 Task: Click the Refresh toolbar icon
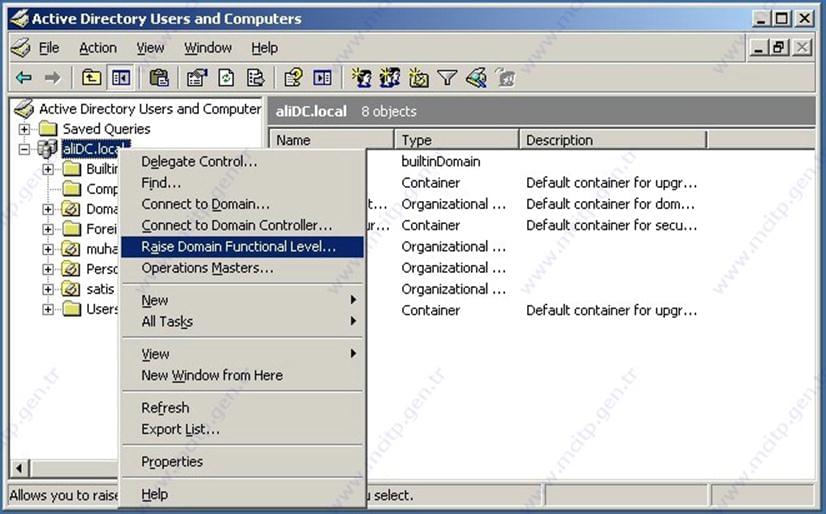[x=227, y=78]
